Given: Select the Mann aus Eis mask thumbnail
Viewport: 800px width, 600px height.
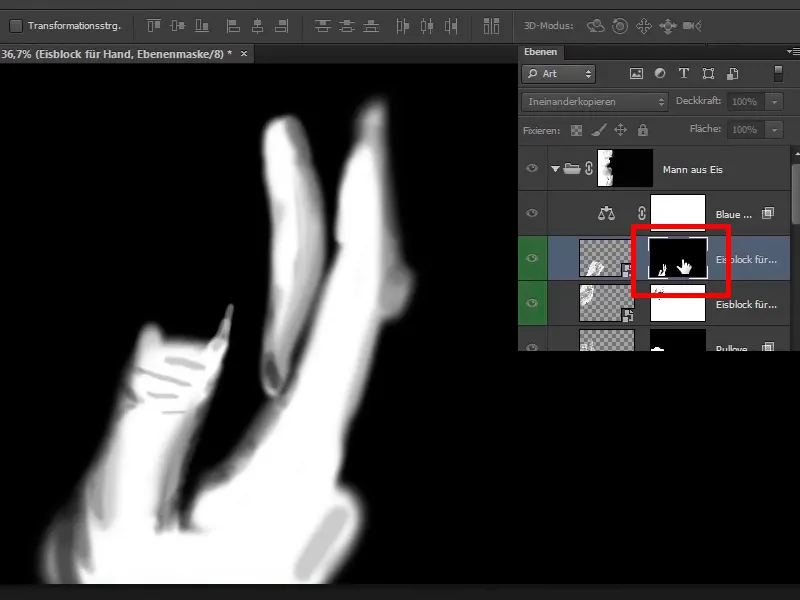Looking at the screenshot, I should 625,168.
